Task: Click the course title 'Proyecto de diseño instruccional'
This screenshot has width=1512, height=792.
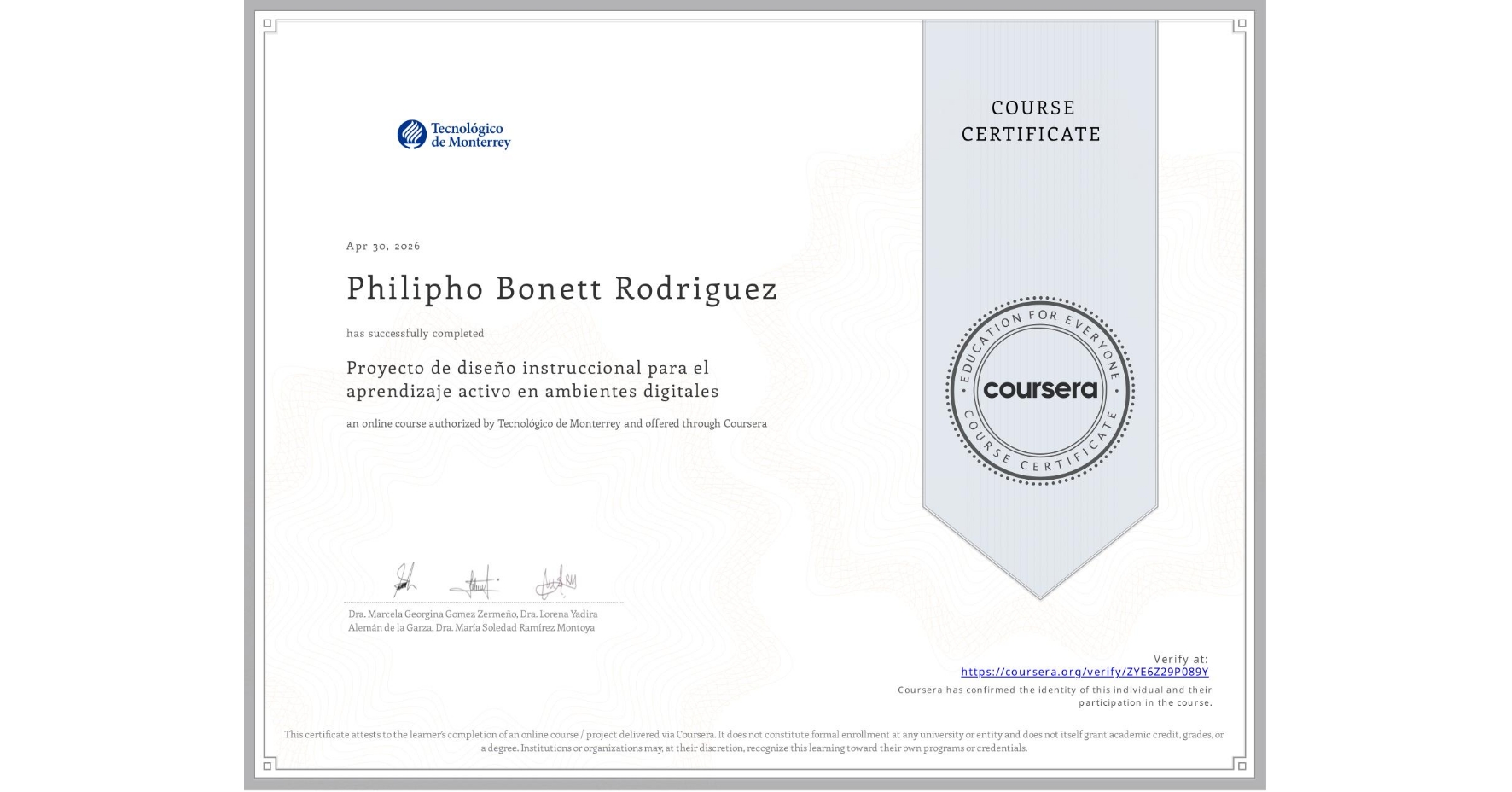Action: tap(532, 379)
